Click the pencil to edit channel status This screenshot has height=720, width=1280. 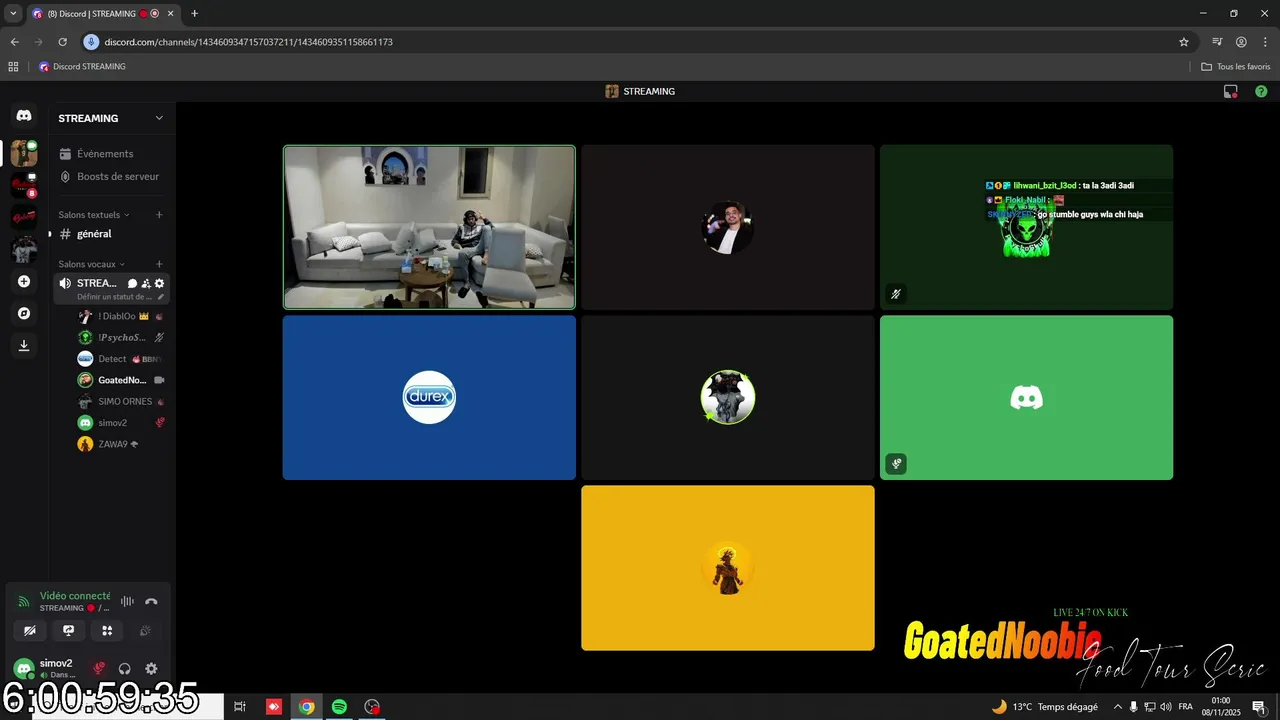tap(159, 297)
